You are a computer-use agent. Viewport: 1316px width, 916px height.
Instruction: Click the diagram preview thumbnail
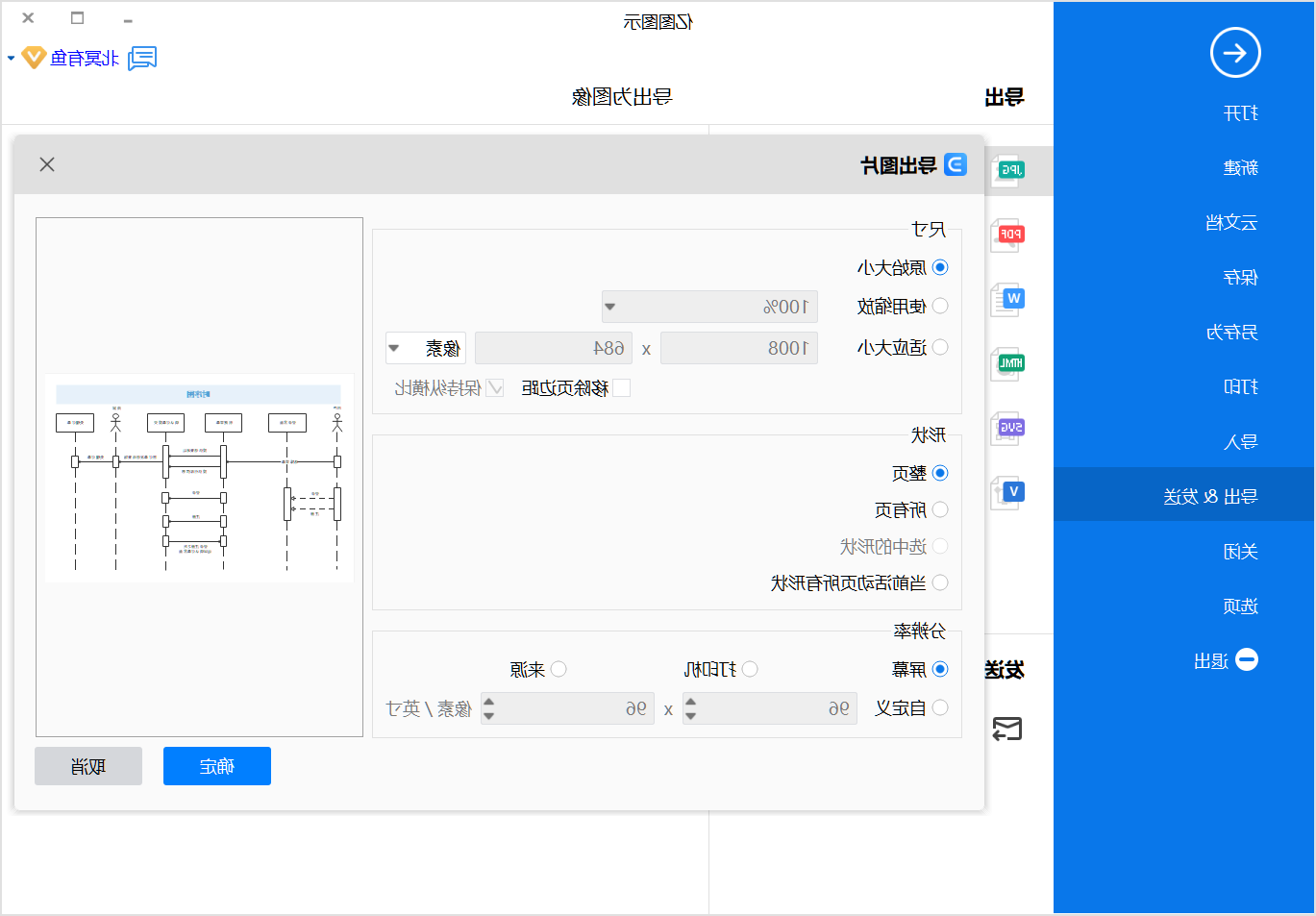click(x=199, y=478)
